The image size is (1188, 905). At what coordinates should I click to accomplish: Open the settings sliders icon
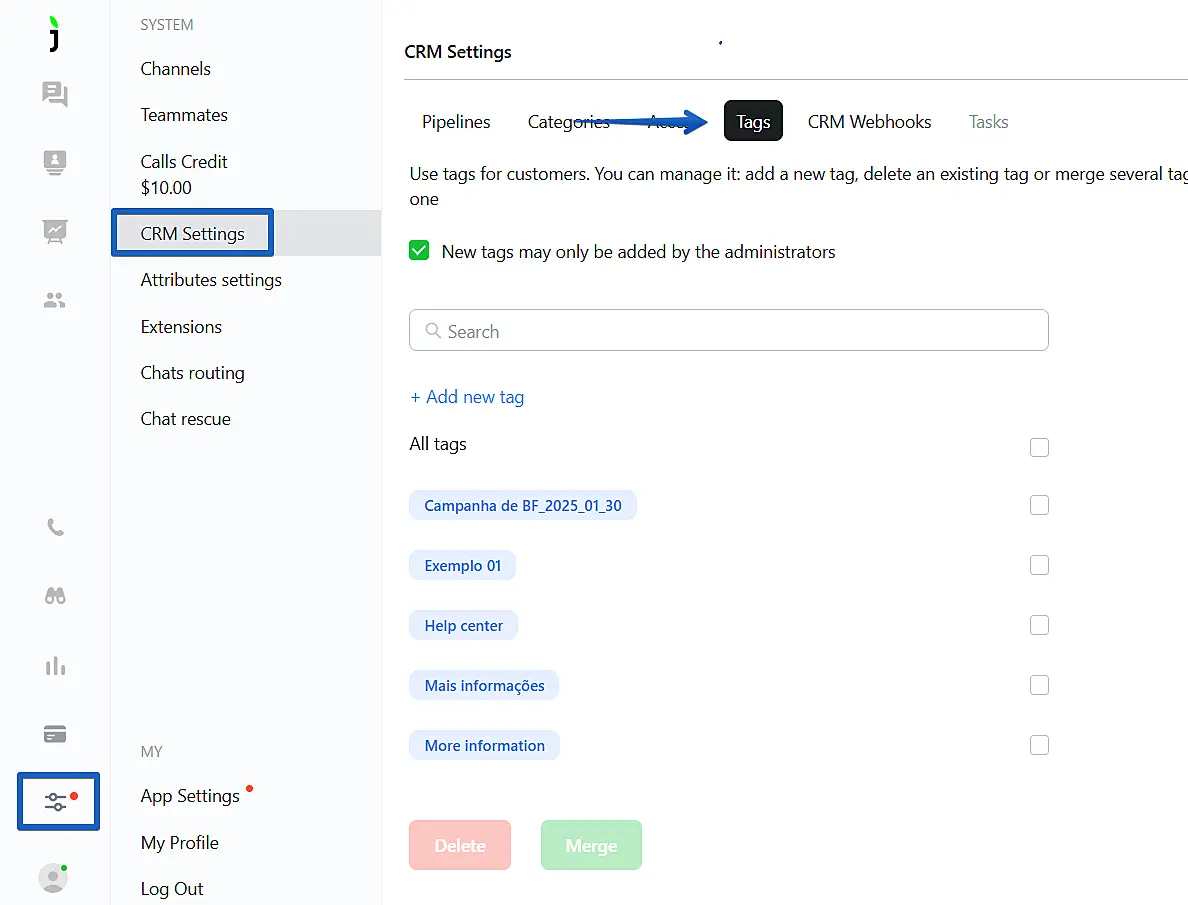(57, 801)
